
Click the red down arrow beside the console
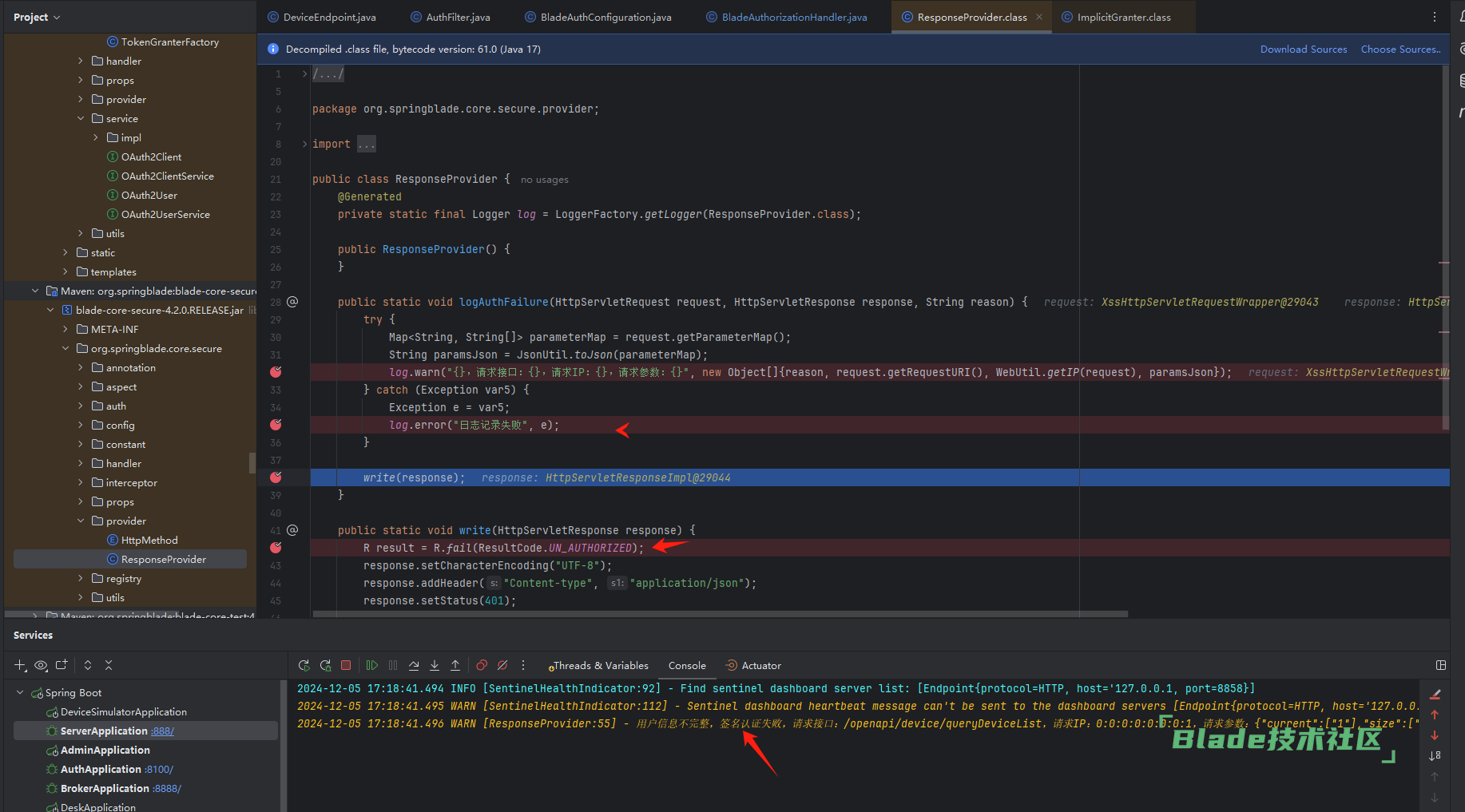coord(1435,735)
